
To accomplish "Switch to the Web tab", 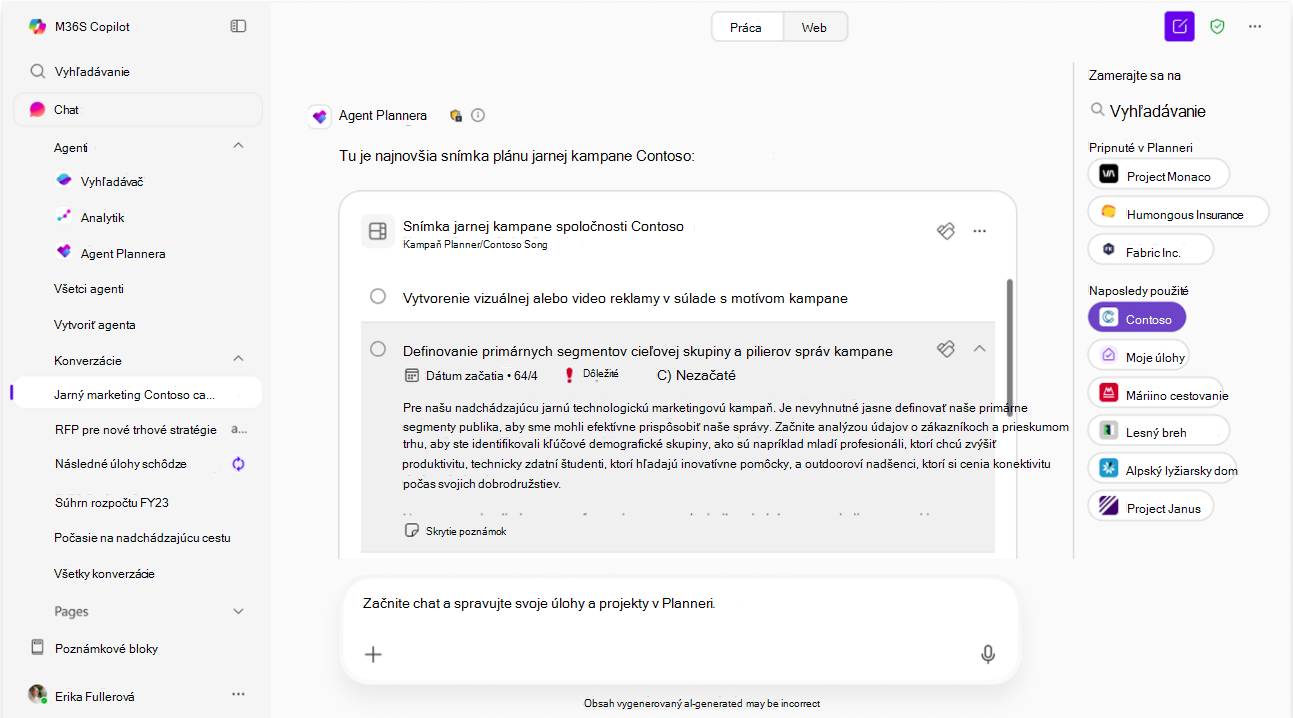I will tap(814, 27).
